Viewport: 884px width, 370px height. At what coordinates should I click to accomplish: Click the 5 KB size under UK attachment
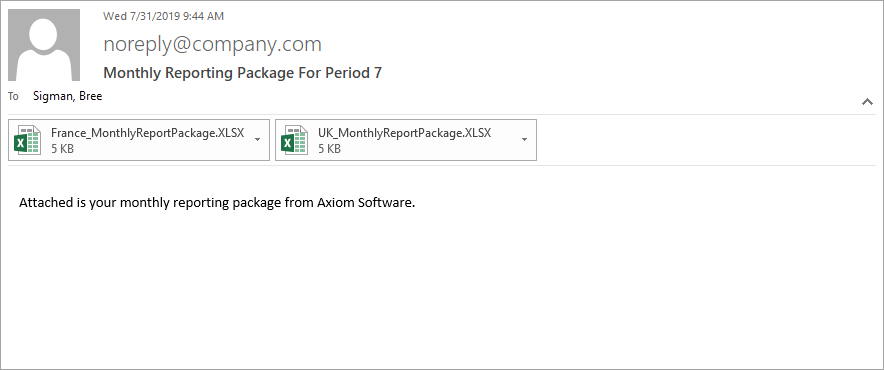329,149
